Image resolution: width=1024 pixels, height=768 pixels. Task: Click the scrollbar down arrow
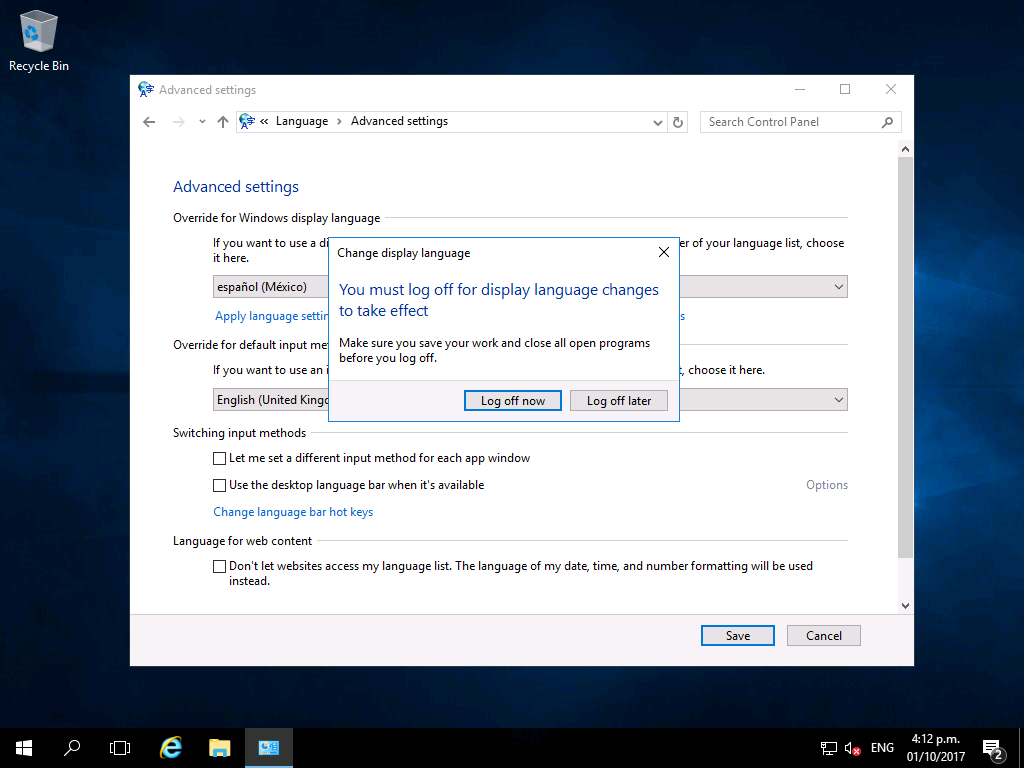904,606
